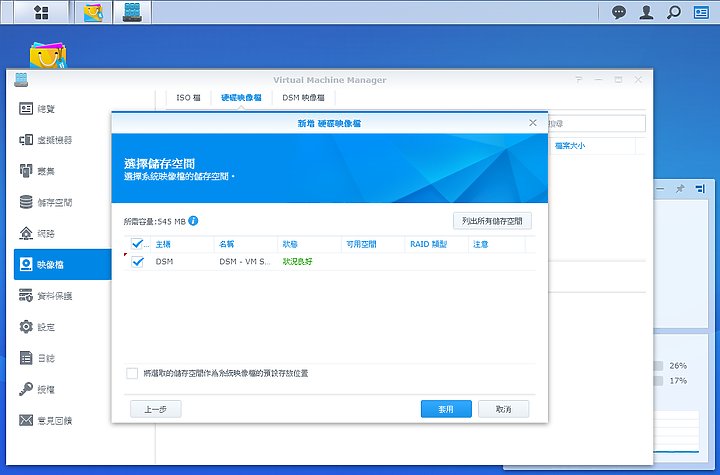This screenshot has width=720, height=475.
Task: Sort by RAID 類型 column header
Action: coord(436,244)
